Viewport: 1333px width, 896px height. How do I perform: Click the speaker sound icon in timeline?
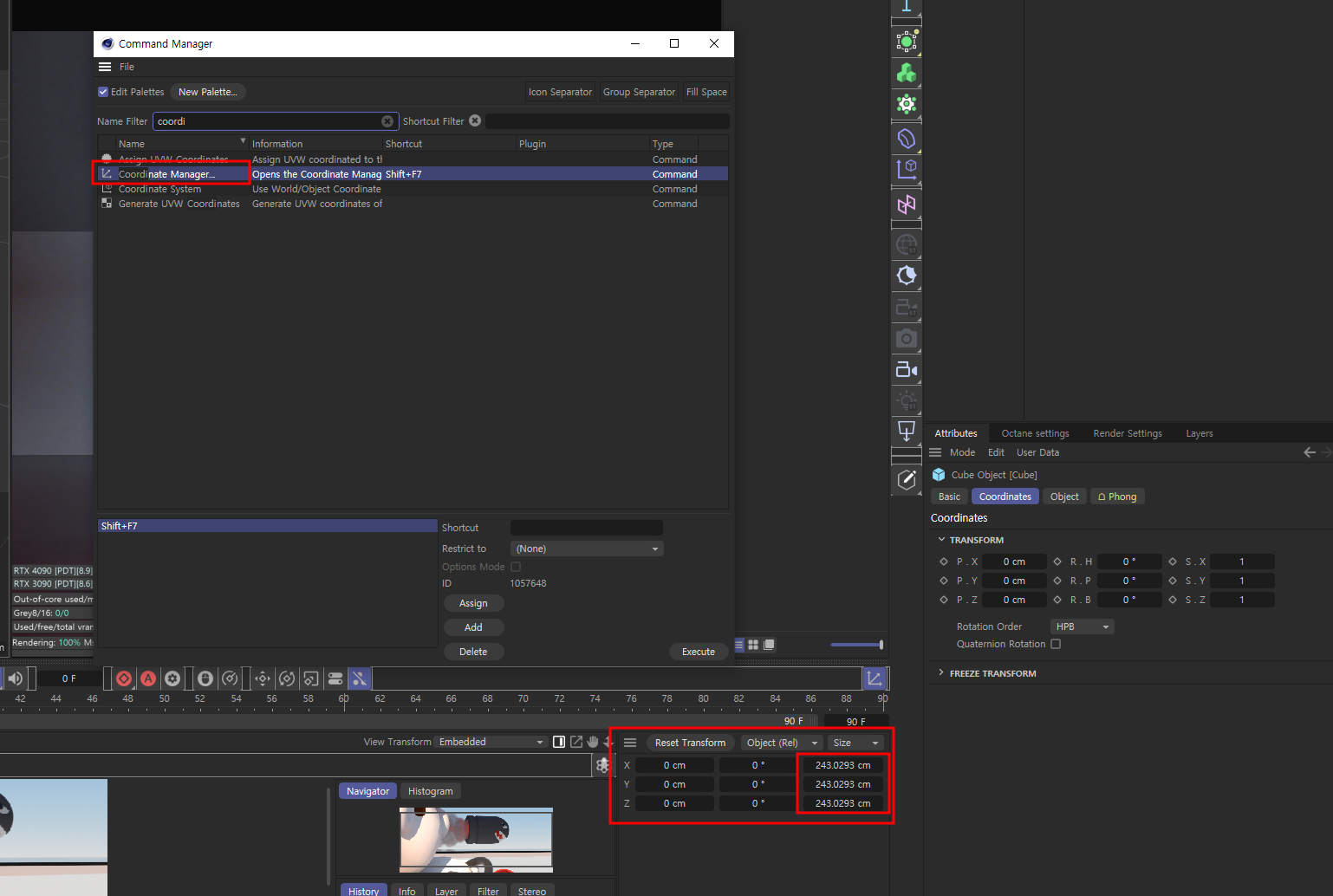pyautogui.click(x=16, y=678)
